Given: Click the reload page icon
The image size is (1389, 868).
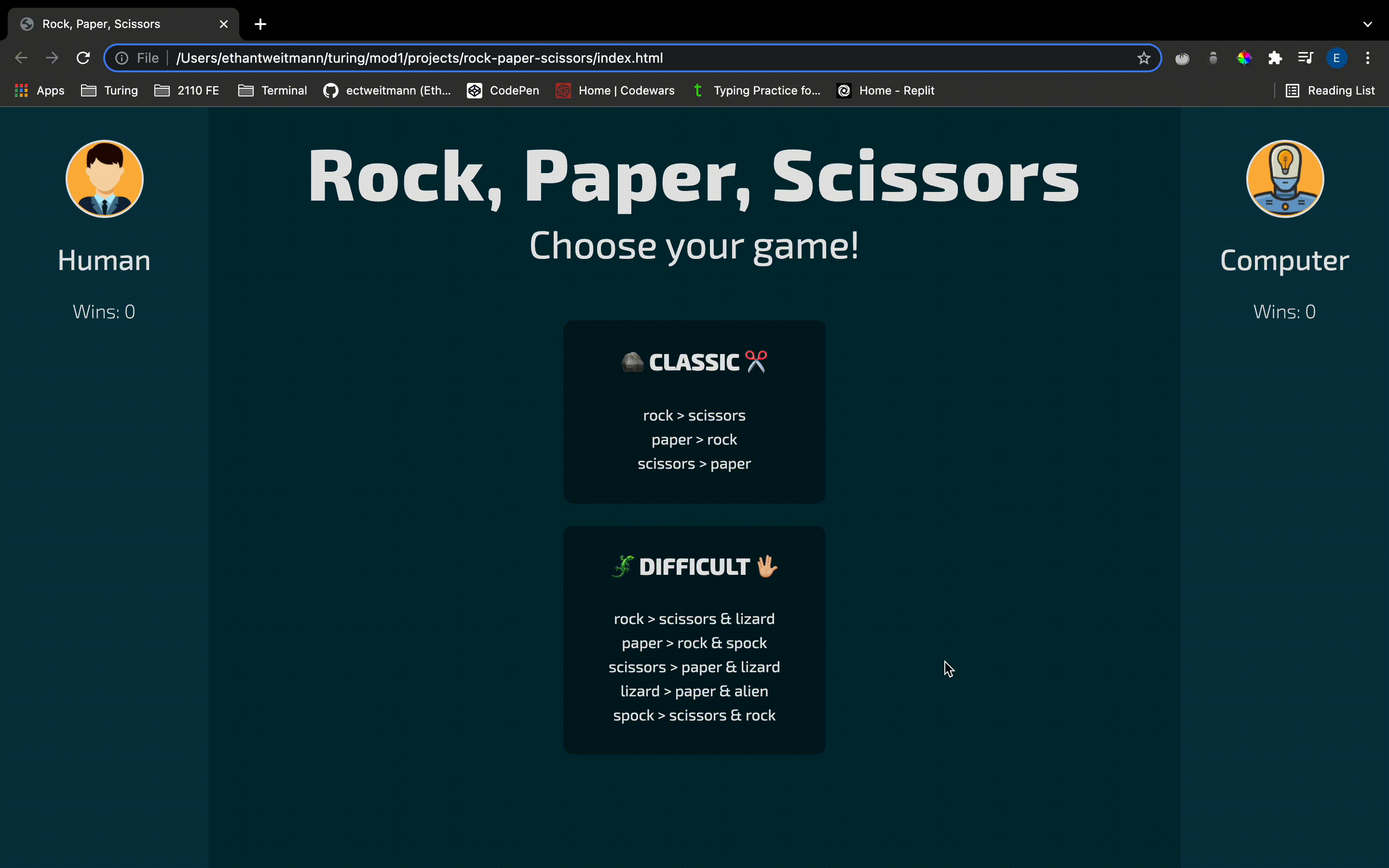Looking at the screenshot, I should click(x=83, y=58).
